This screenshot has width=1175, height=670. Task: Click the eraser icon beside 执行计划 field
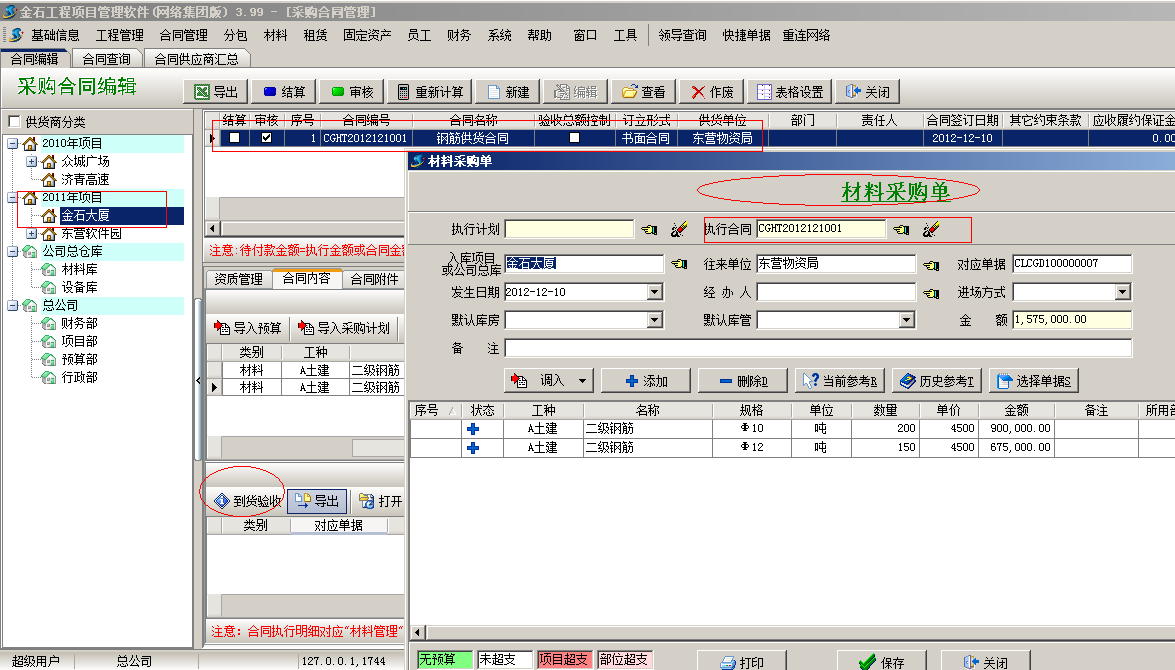click(x=679, y=229)
